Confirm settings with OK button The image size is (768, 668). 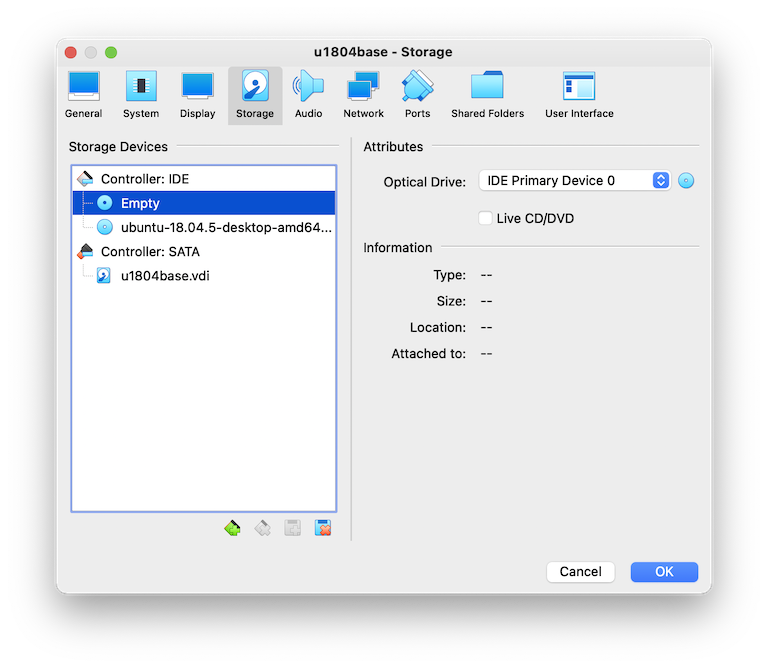point(664,572)
